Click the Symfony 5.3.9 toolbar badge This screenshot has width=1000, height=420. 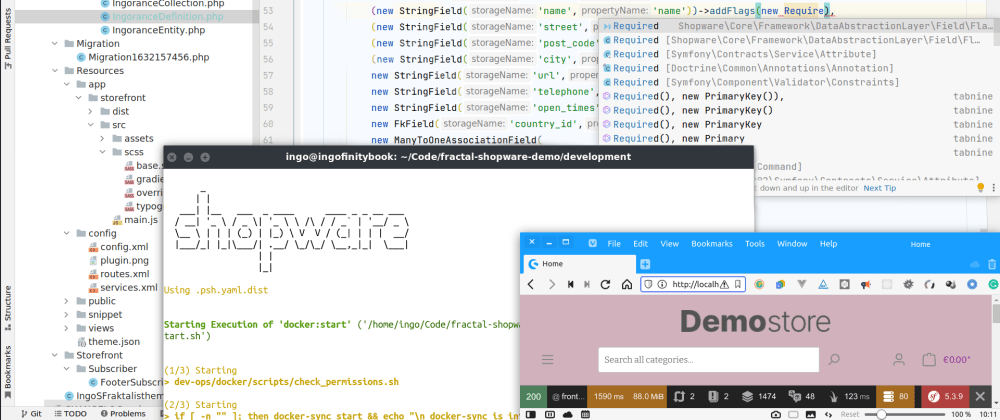[x=945, y=396]
